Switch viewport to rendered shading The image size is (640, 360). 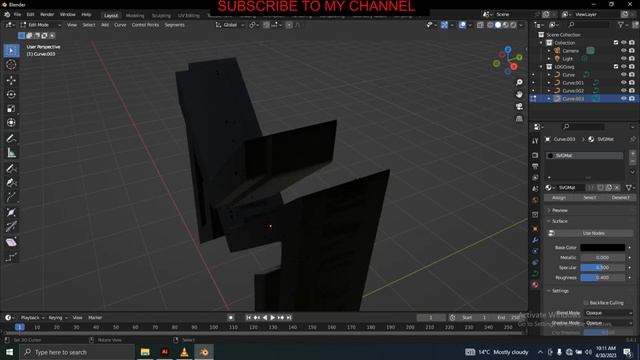pyautogui.click(x=513, y=25)
